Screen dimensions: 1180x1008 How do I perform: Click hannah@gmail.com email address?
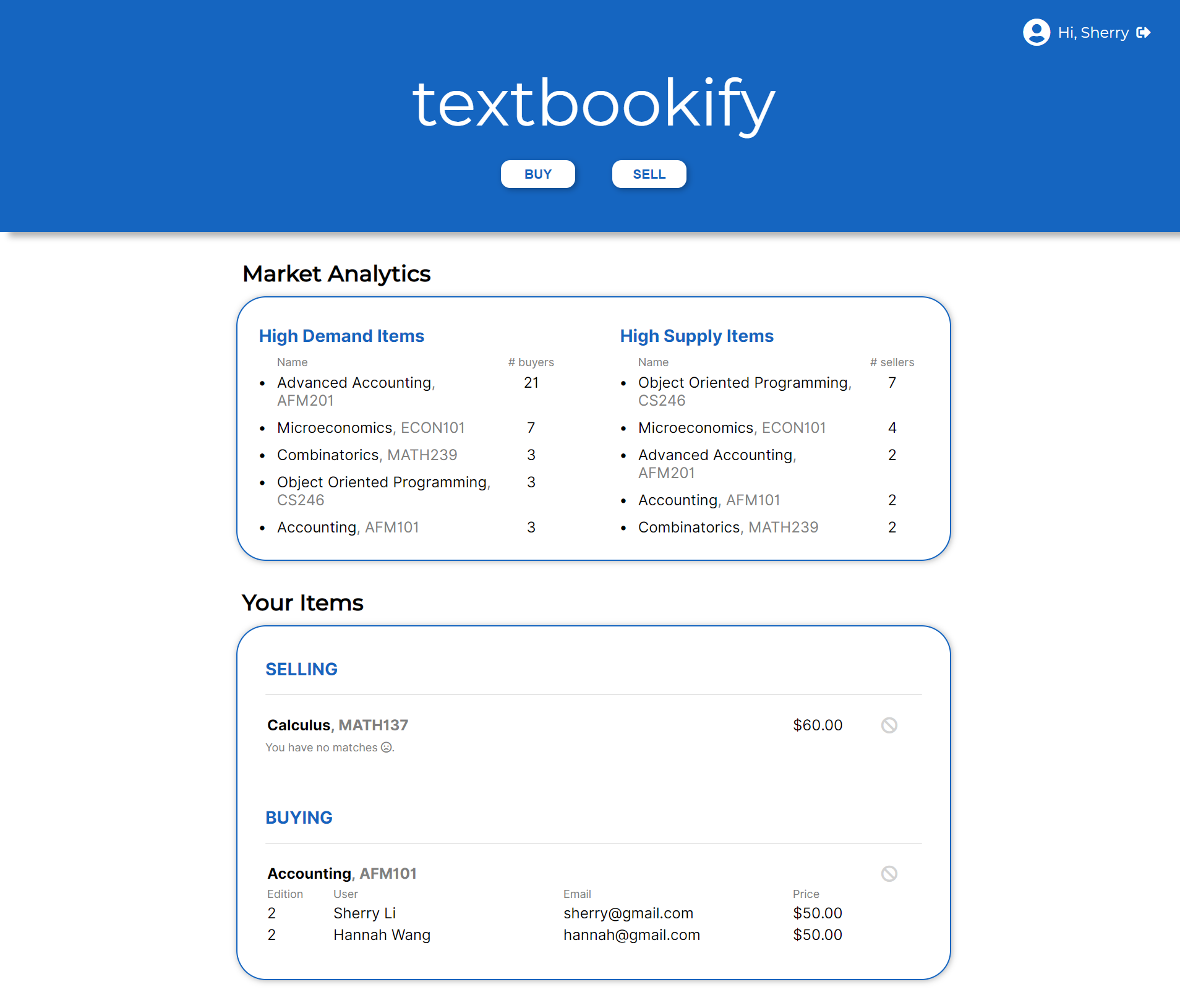coord(631,934)
